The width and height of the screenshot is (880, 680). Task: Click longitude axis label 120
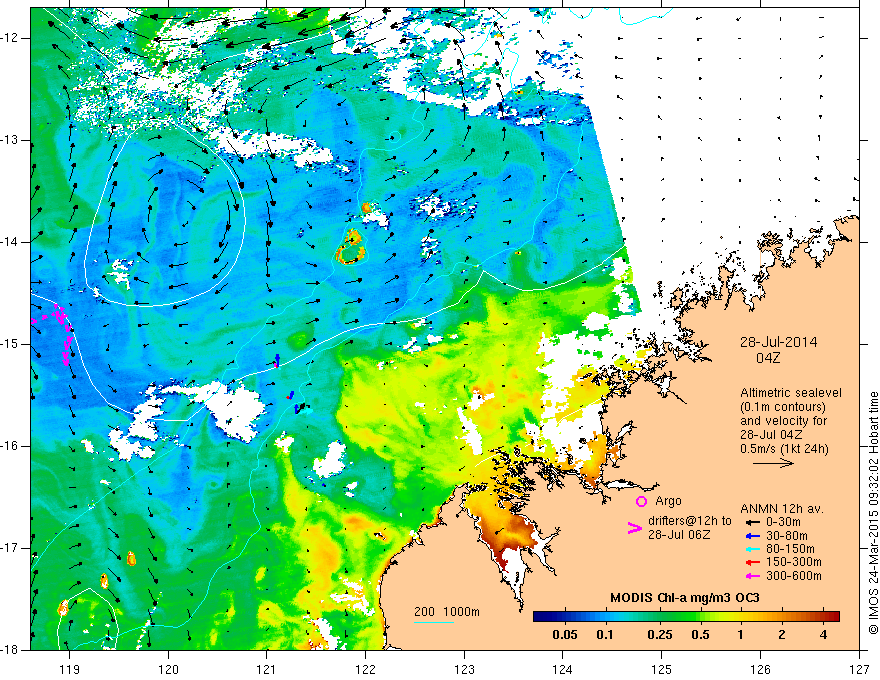pos(168,670)
